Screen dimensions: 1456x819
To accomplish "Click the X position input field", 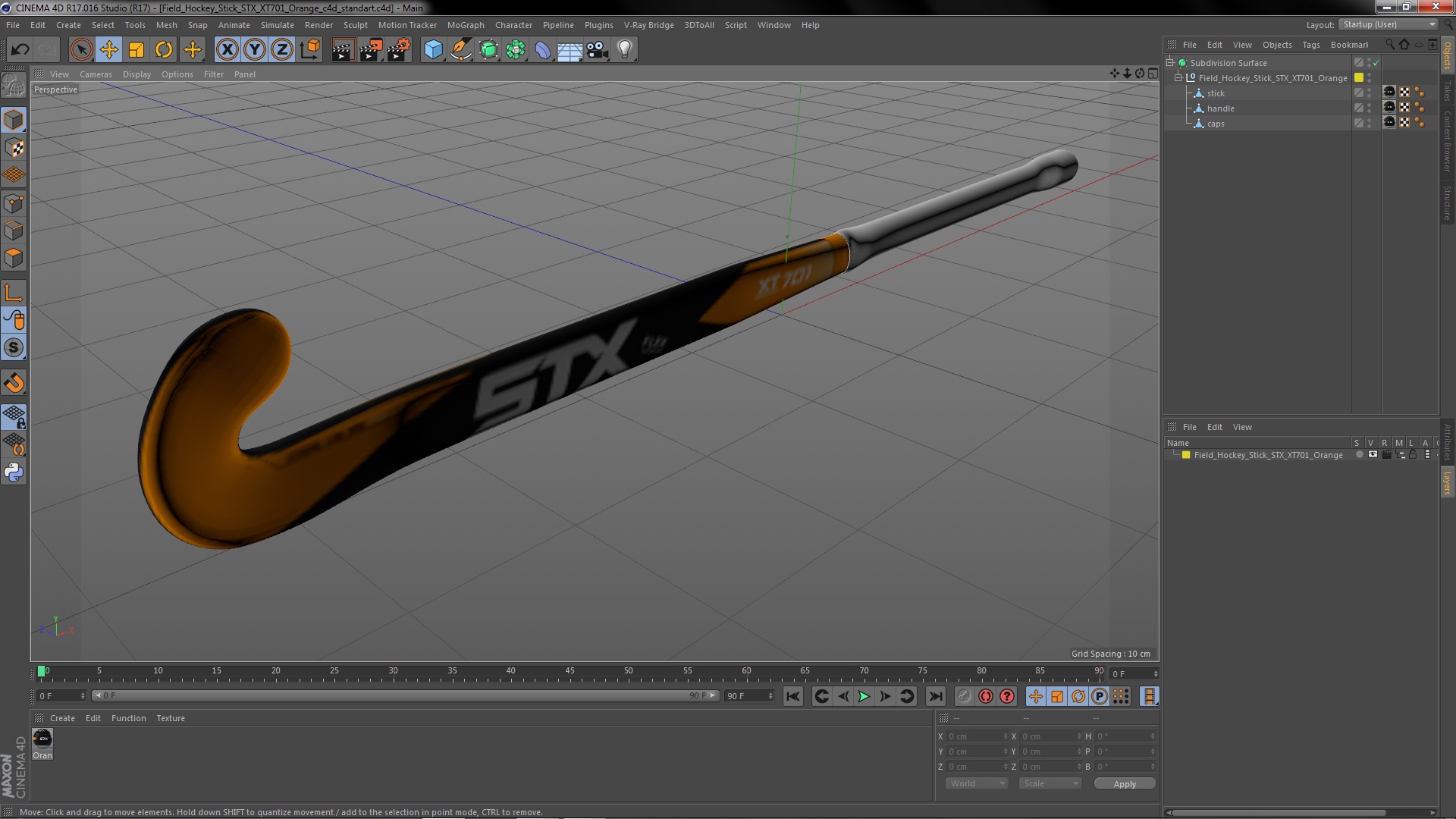I will [x=977, y=736].
